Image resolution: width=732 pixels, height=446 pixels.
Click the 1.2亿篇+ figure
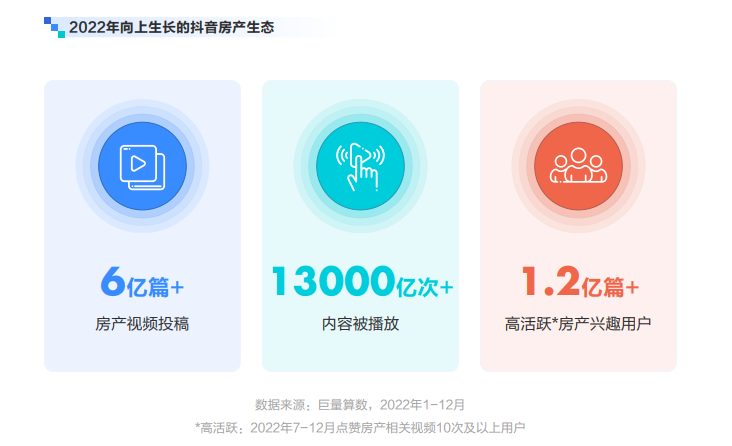pyautogui.click(x=580, y=282)
